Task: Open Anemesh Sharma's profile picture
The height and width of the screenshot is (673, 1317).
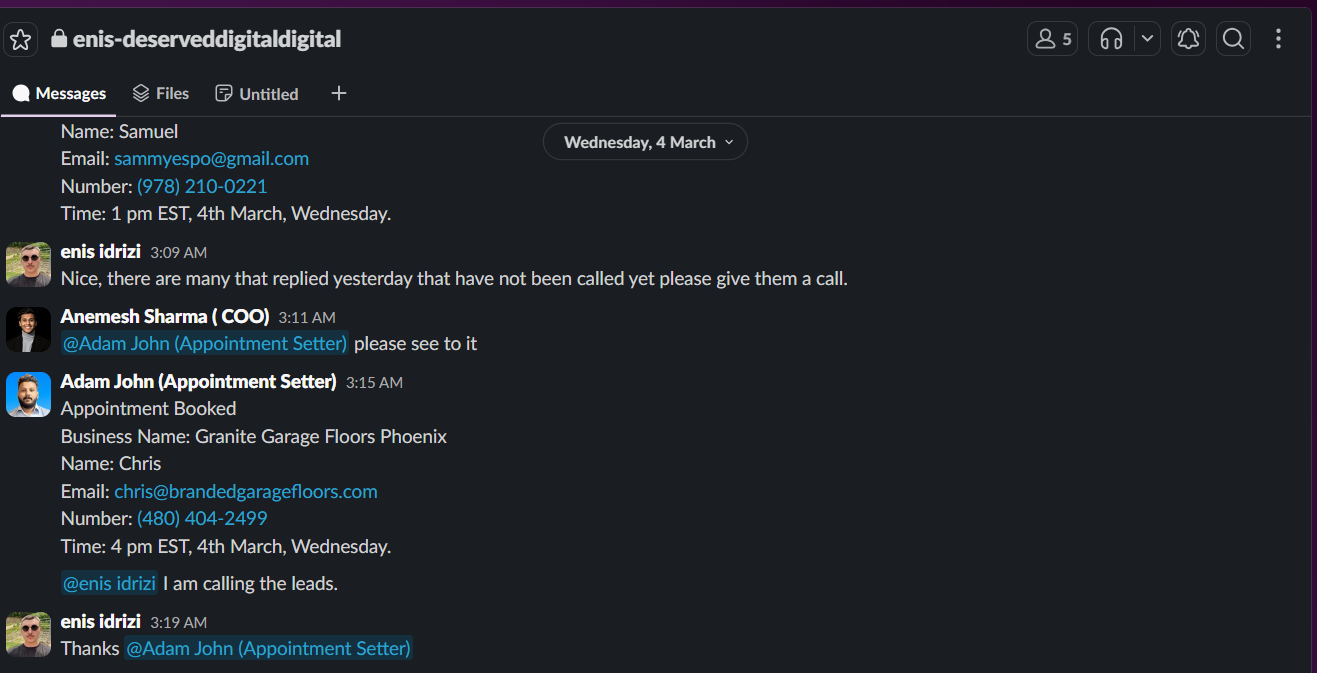Action: 28,329
